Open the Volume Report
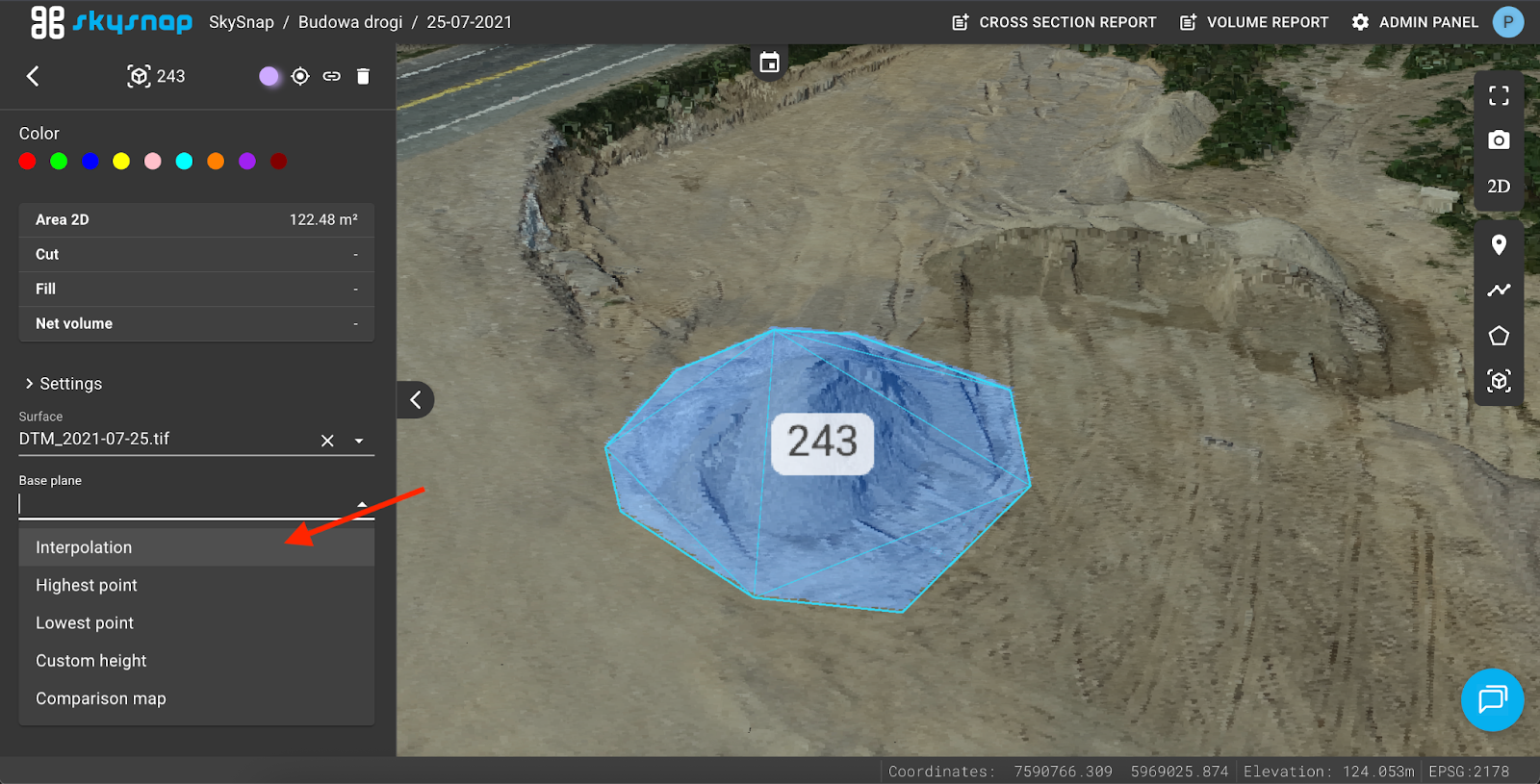 [x=1254, y=22]
